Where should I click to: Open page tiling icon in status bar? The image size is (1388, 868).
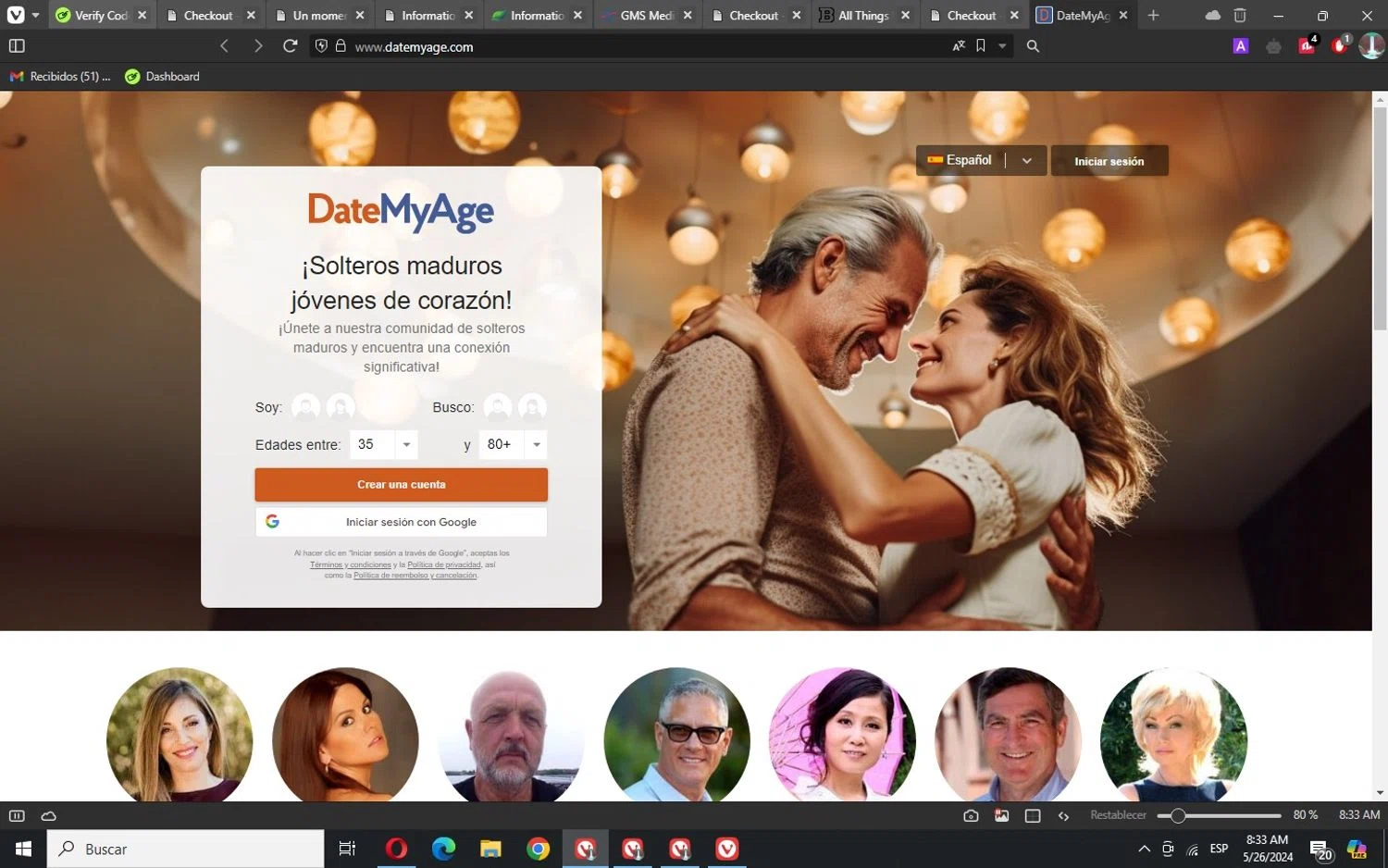pos(1033,815)
